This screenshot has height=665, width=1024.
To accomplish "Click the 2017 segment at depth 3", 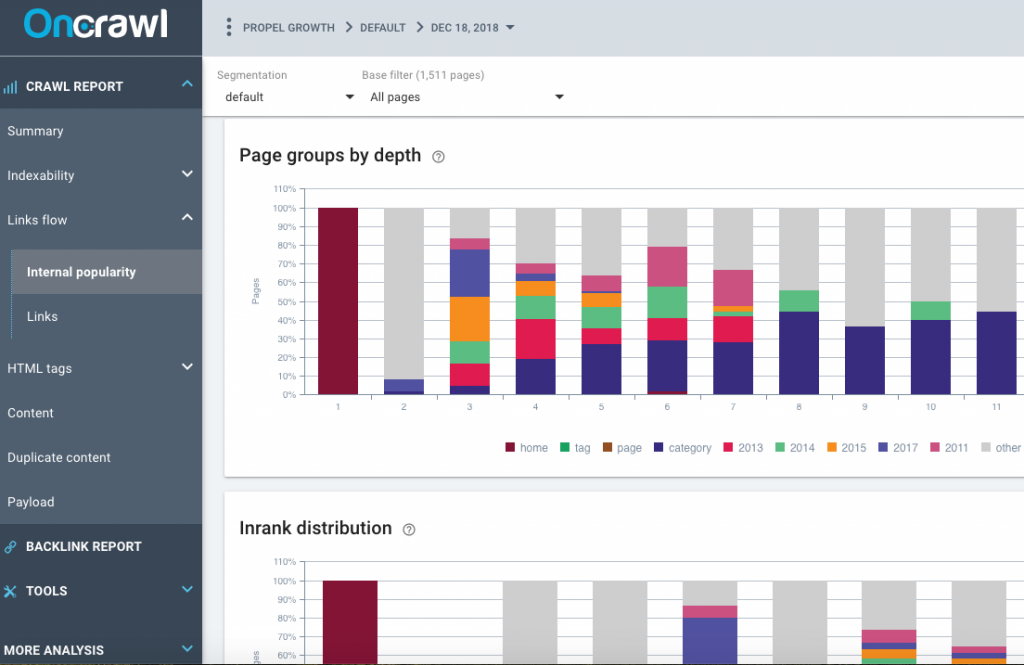I will (x=470, y=273).
